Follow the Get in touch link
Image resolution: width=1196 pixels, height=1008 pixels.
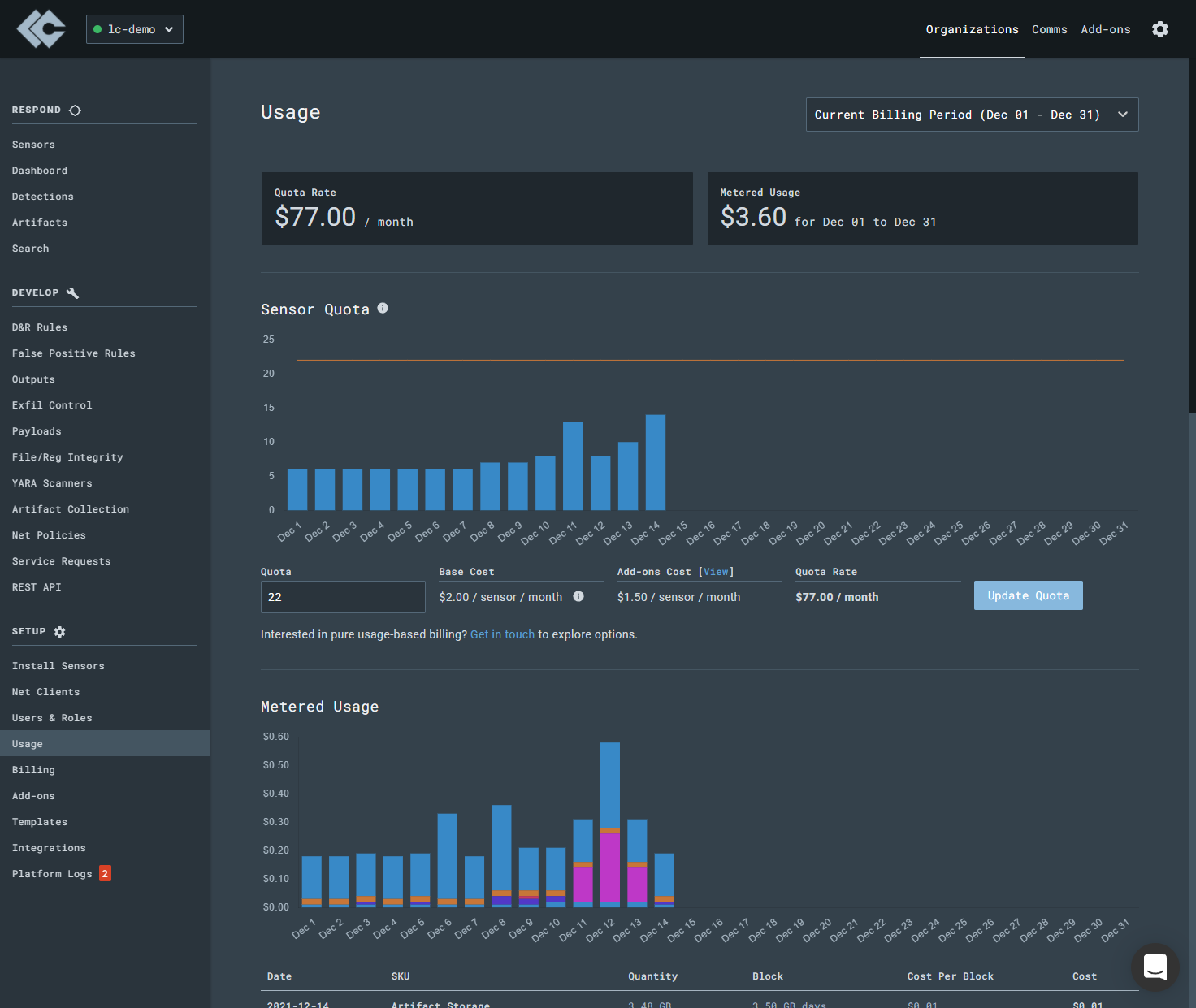(502, 634)
